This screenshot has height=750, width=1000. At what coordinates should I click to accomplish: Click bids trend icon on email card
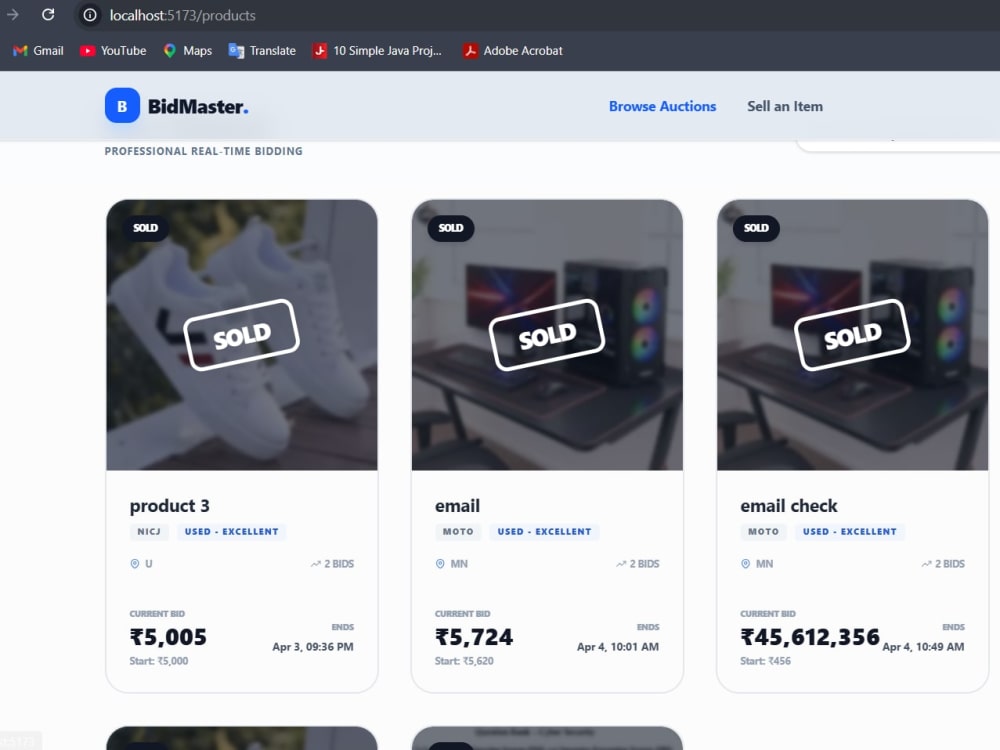point(621,564)
